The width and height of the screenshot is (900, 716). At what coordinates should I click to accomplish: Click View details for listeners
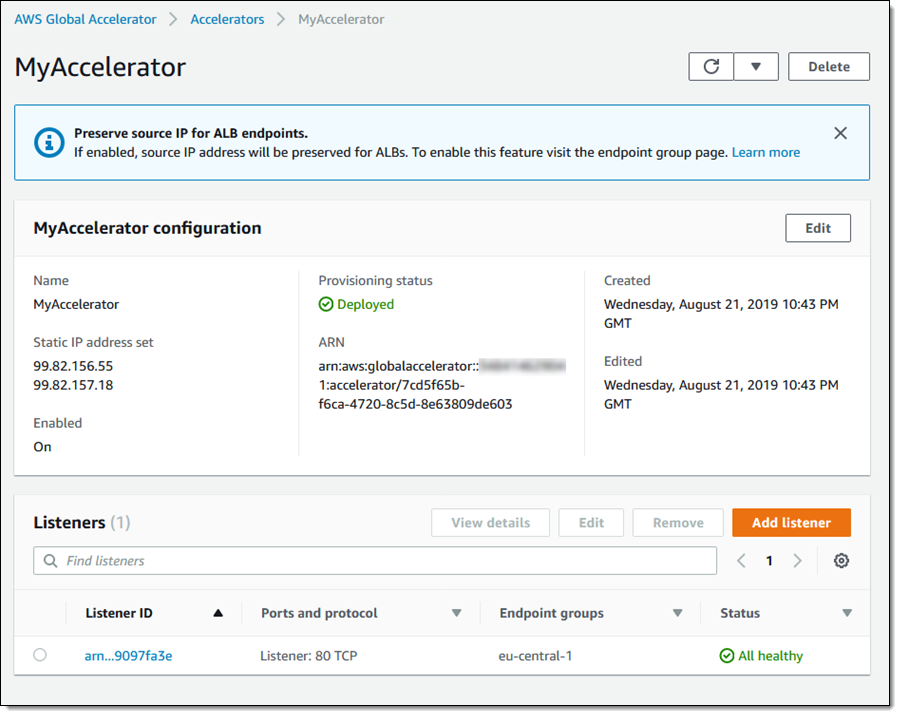coord(490,523)
